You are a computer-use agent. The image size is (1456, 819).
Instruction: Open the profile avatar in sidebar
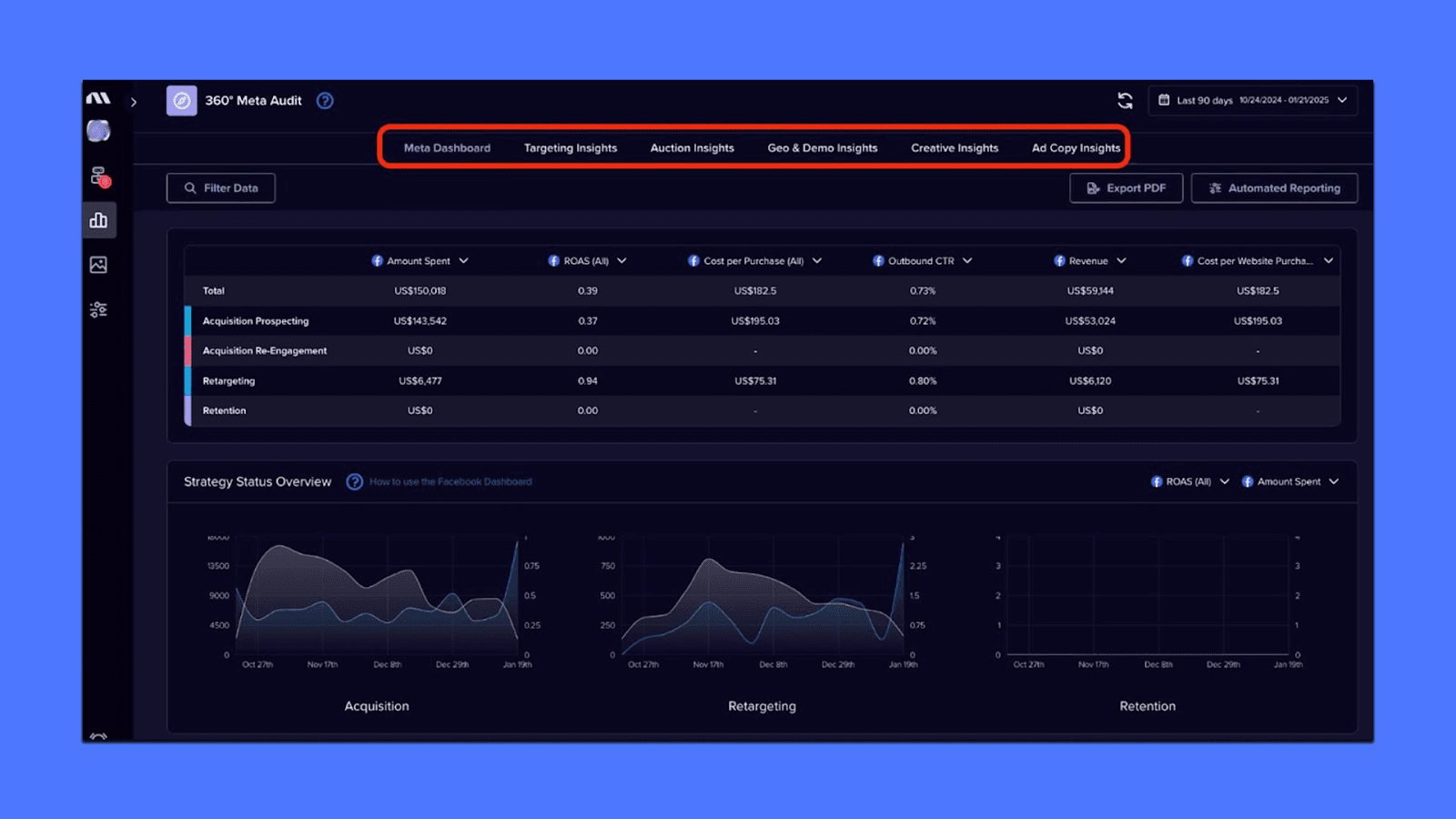click(x=98, y=131)
